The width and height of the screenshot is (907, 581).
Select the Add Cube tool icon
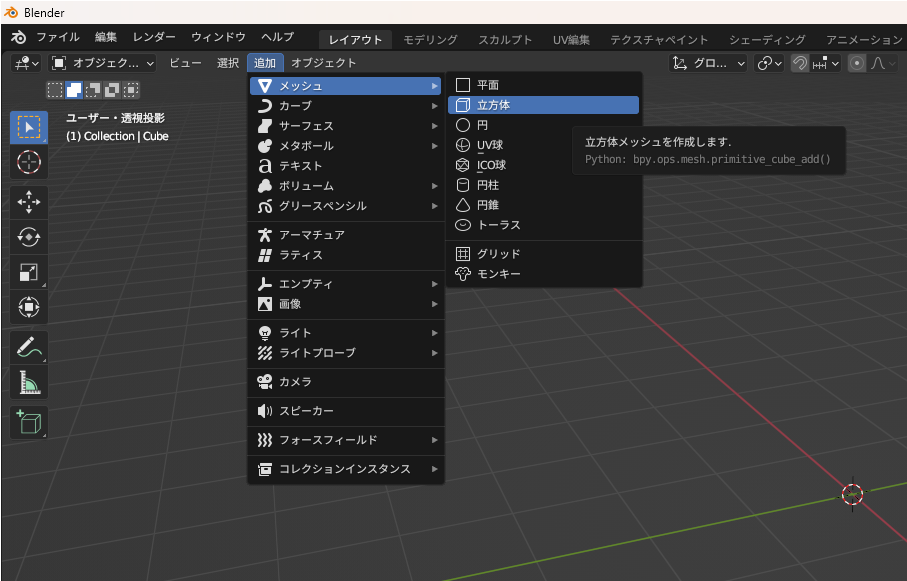pos(29,422)
